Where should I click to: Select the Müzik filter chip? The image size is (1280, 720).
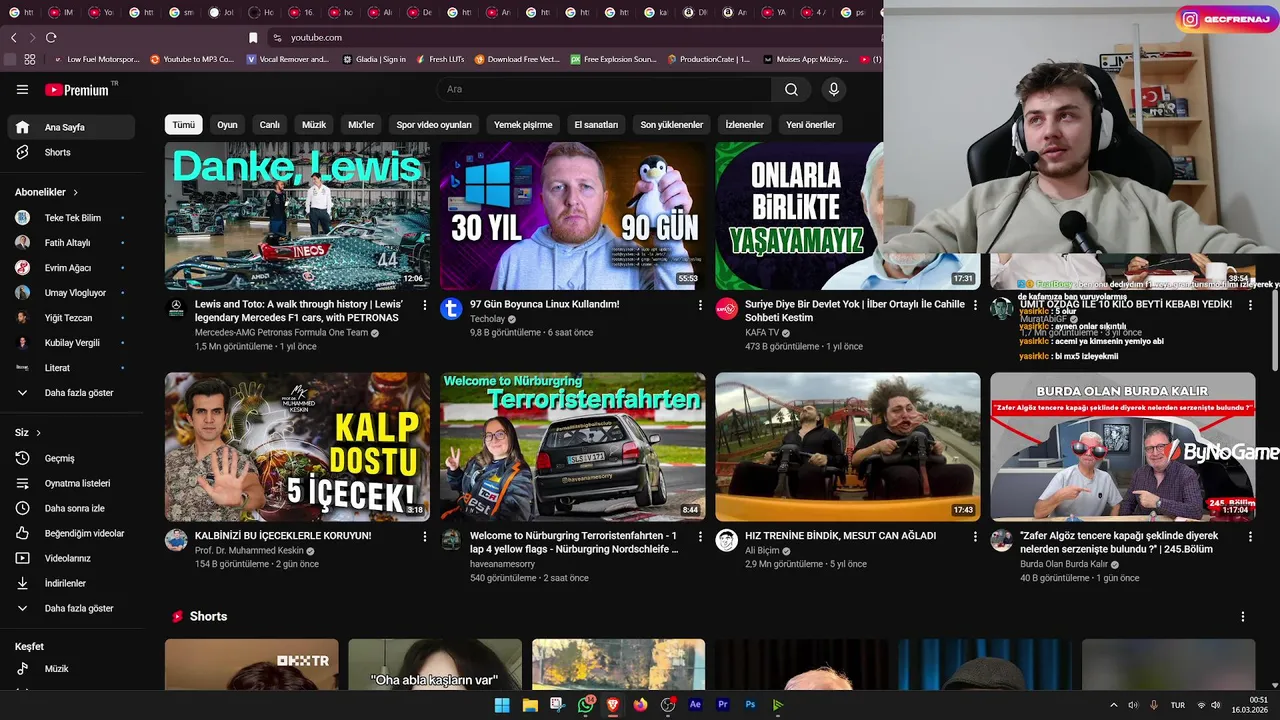click(x=314, y=125)
